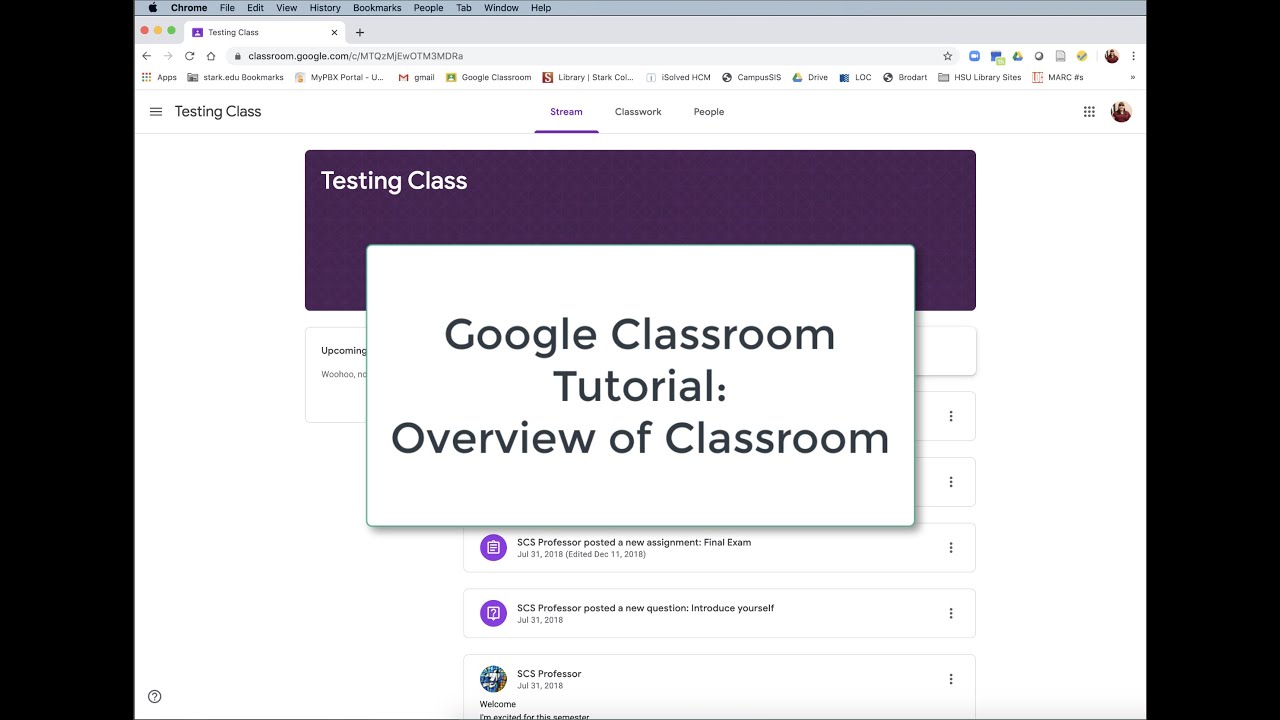Open the Apps bookmarks shortcut
The width and height of the screenshot is (1280, 720).
159,77
